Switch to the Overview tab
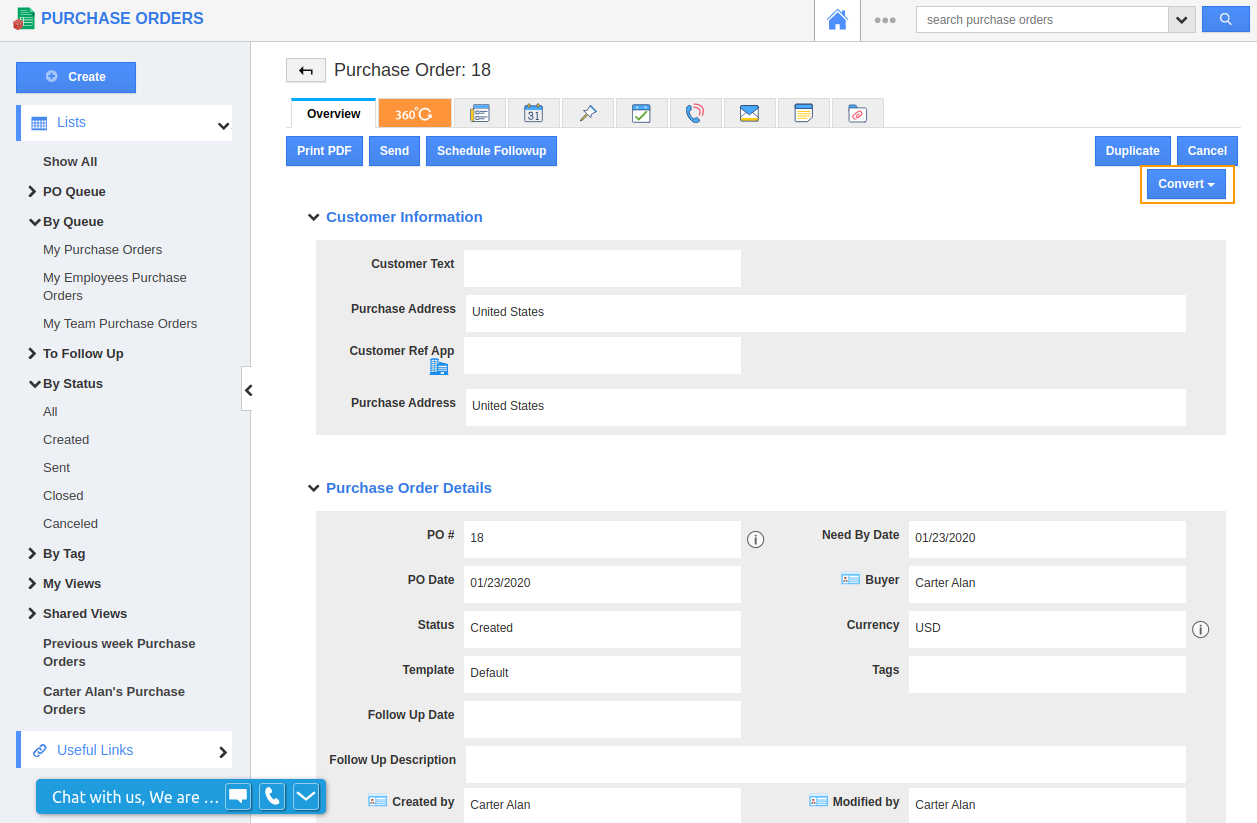The height and width of the screenshot is (823, 1257). (333, 114)
